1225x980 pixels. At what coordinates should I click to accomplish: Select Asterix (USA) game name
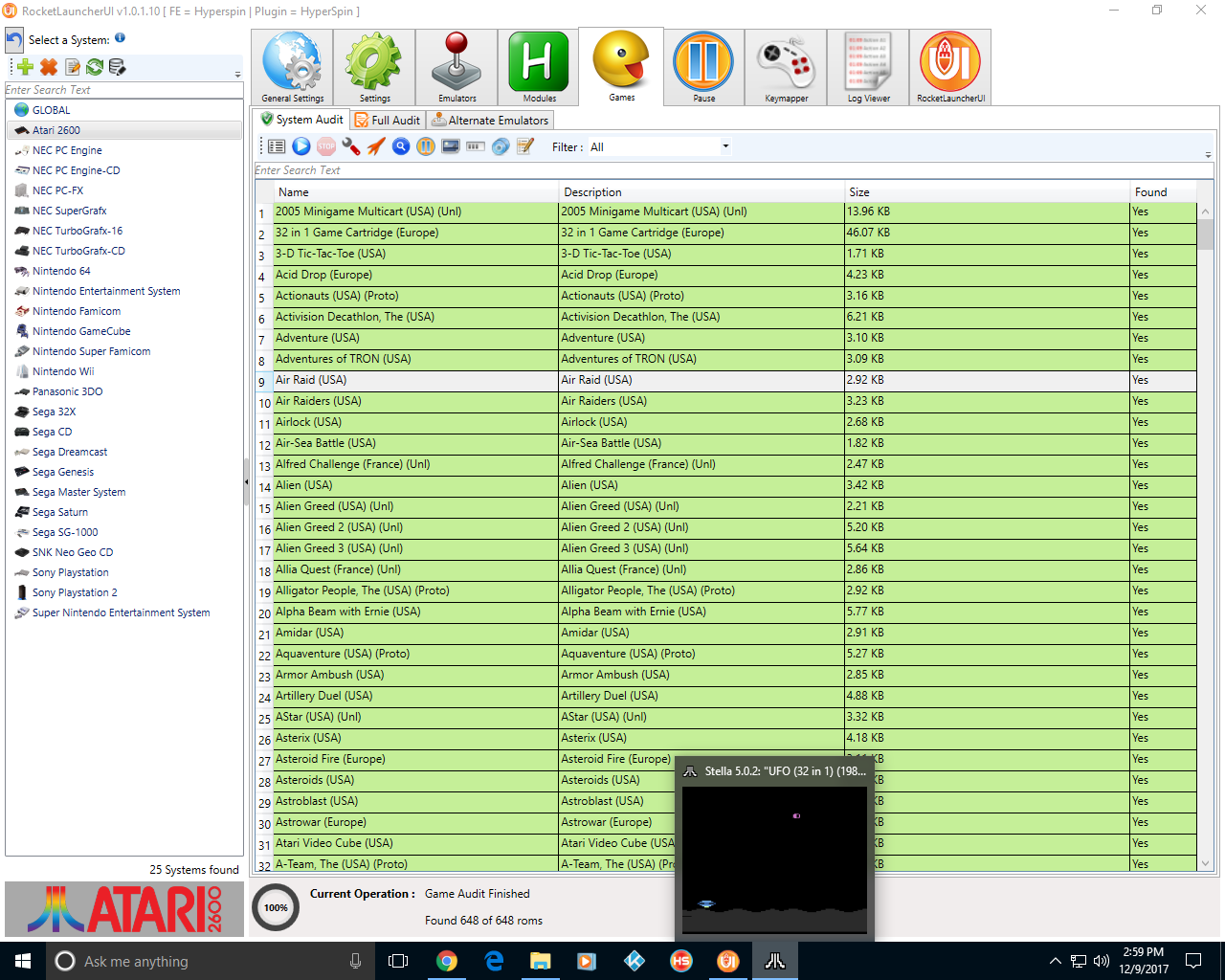[x=308, y=738]
